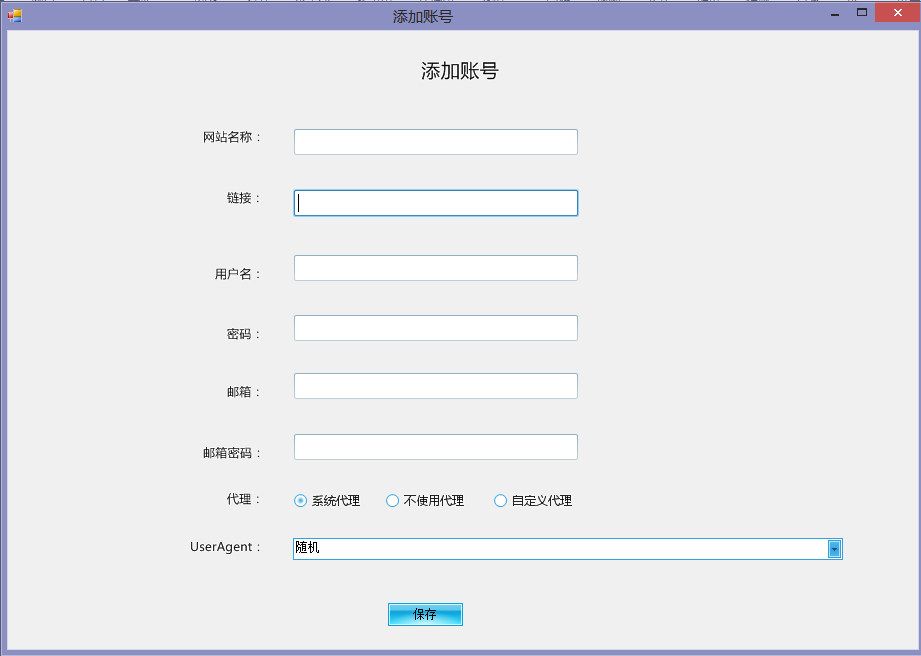
Task: Click inside the 密码 input field
Action: [x=435, y=327]
